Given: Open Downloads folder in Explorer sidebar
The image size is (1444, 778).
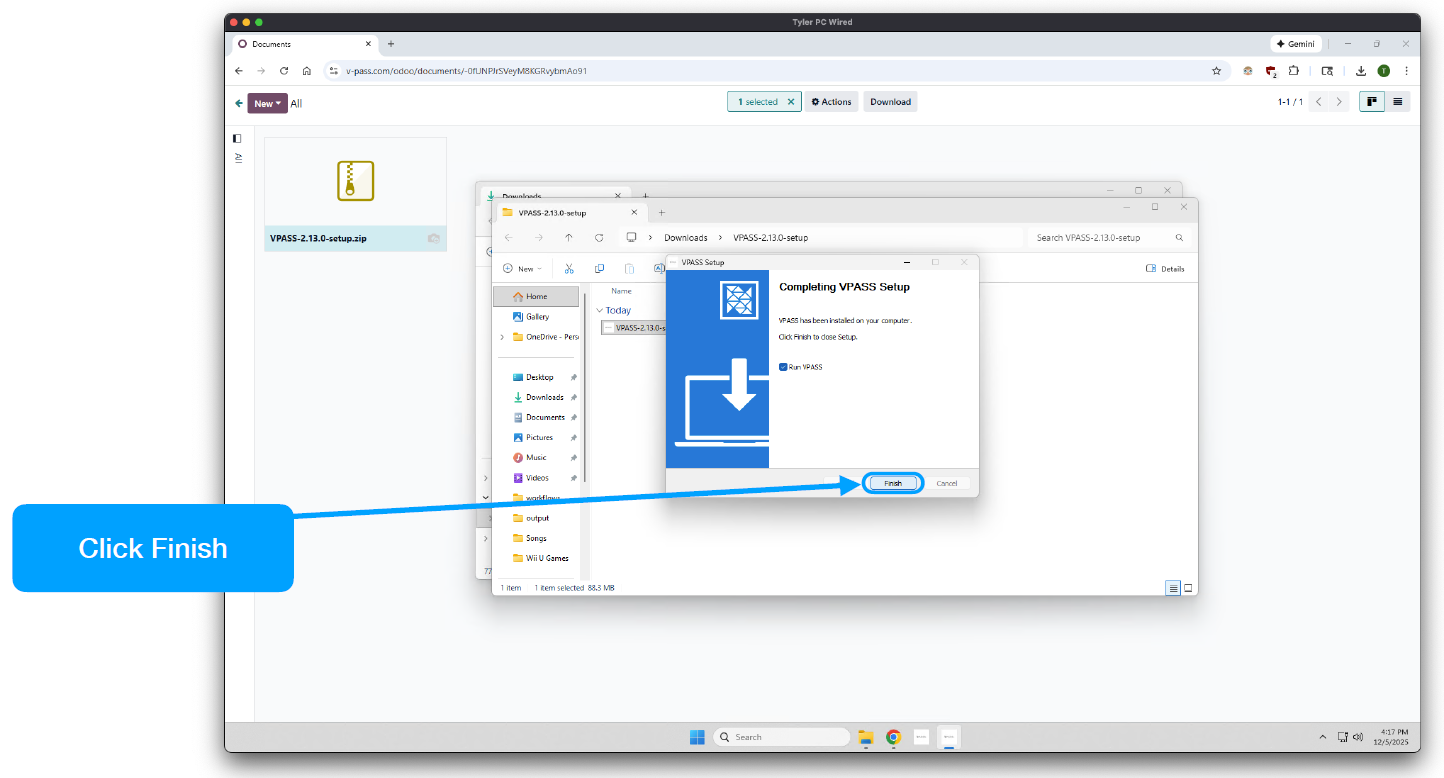Looking at the screenshot, I should (x=545, y=397).
